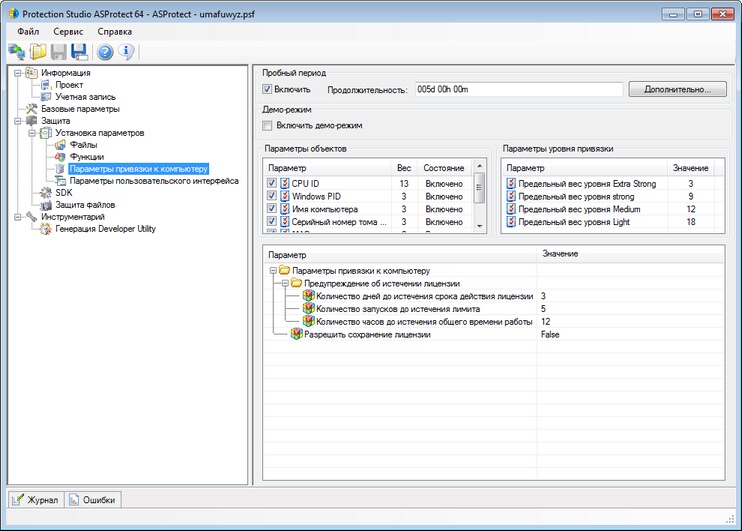Uncheck the Windows PID checkbox
This screenshot has height=531, width=742.
pyautogui.click(x=272, y=196)
